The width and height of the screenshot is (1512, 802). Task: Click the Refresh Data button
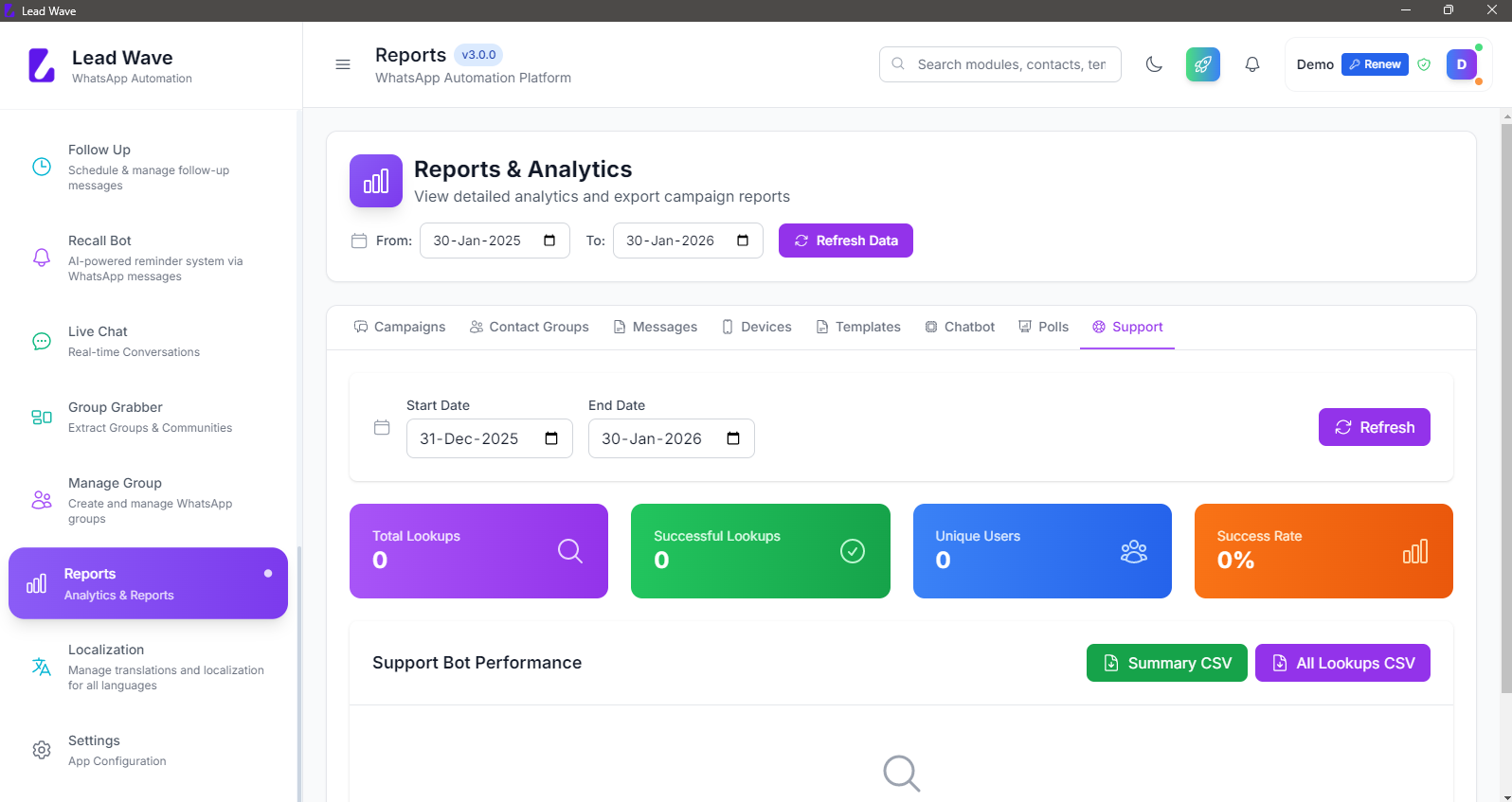tap(845, 241)
